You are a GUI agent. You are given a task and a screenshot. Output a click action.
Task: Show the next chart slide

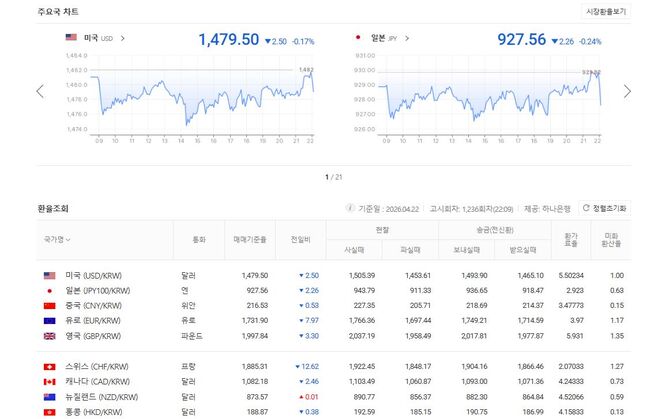tap(627, 91)
